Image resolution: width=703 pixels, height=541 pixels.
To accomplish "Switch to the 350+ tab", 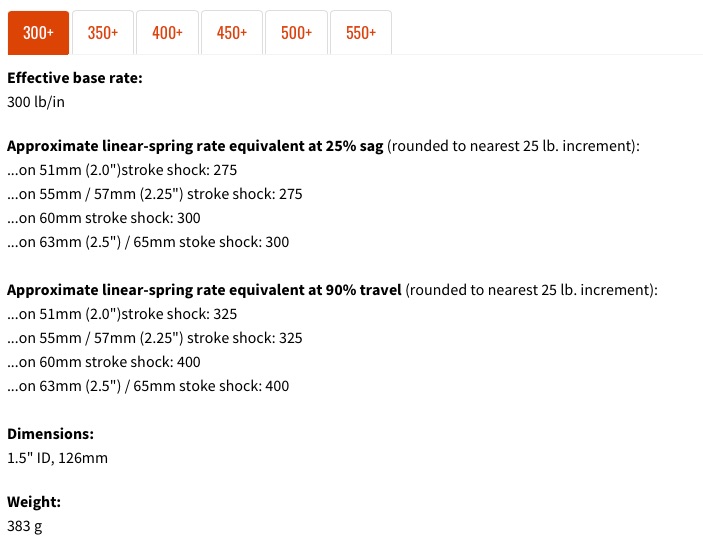I will pos(103,33).
